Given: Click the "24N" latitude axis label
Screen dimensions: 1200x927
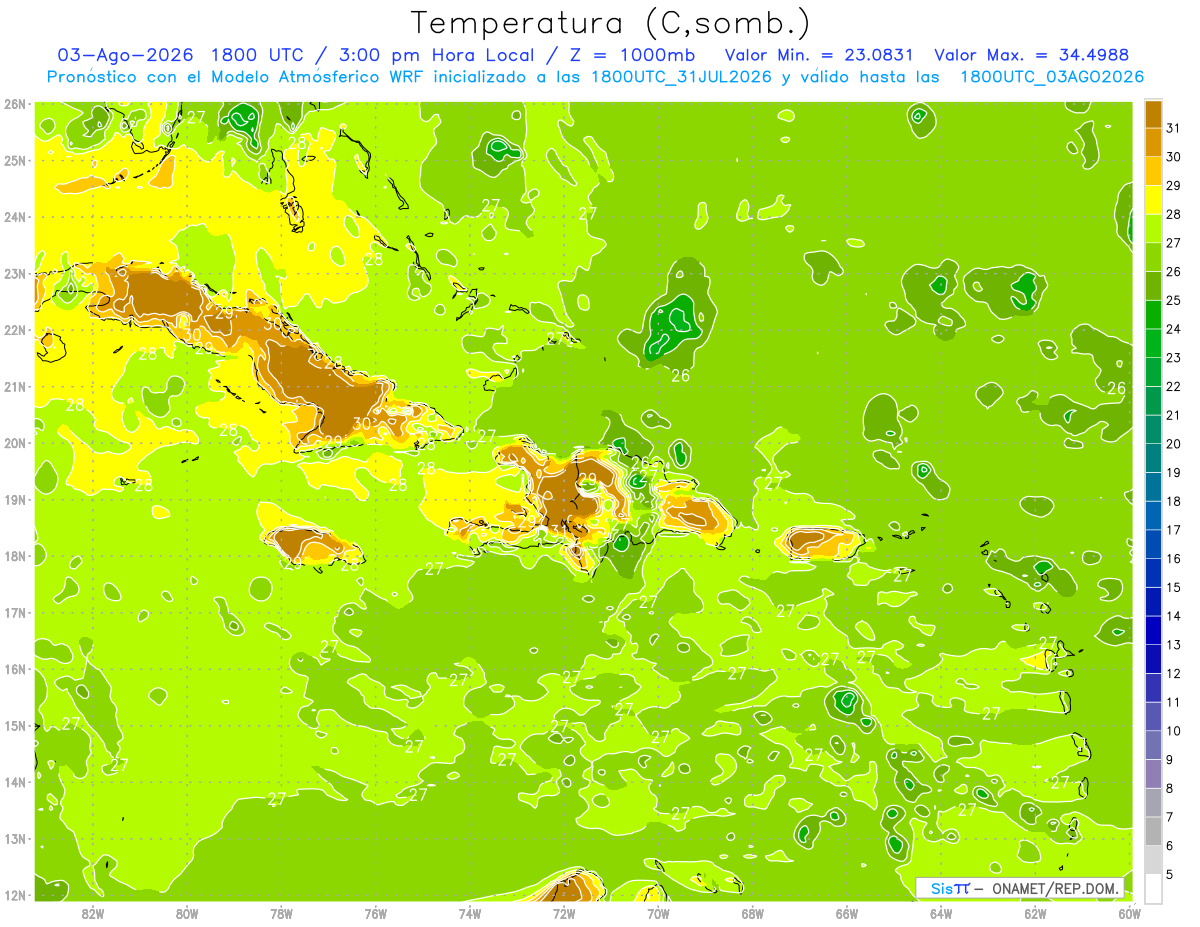Looking at the screenshot, I should coord(15,217).
